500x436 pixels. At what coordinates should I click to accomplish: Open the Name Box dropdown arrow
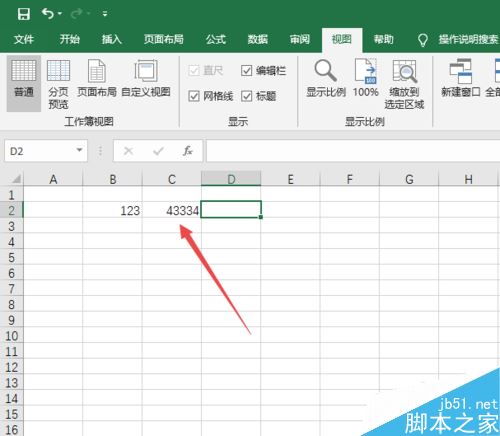(x=79, y=150)
